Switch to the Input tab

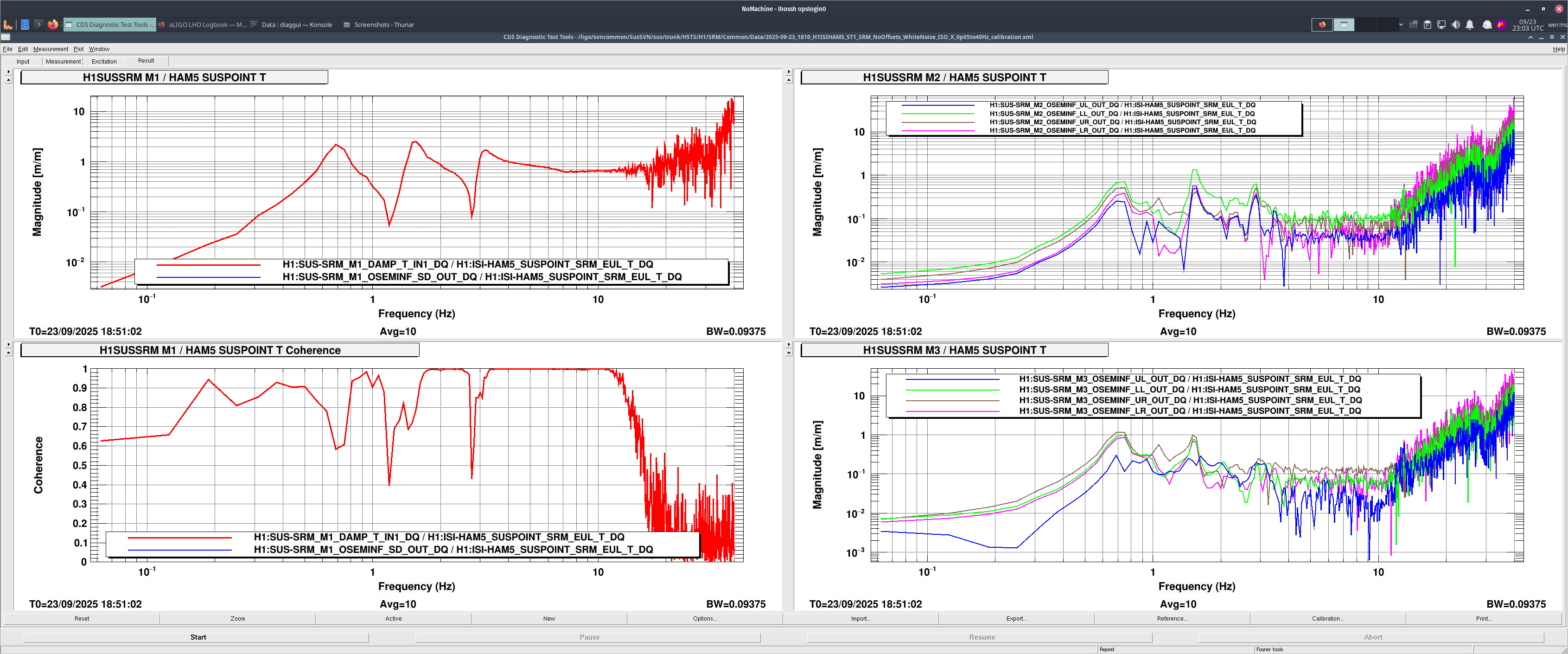click(x=23, y=61)
